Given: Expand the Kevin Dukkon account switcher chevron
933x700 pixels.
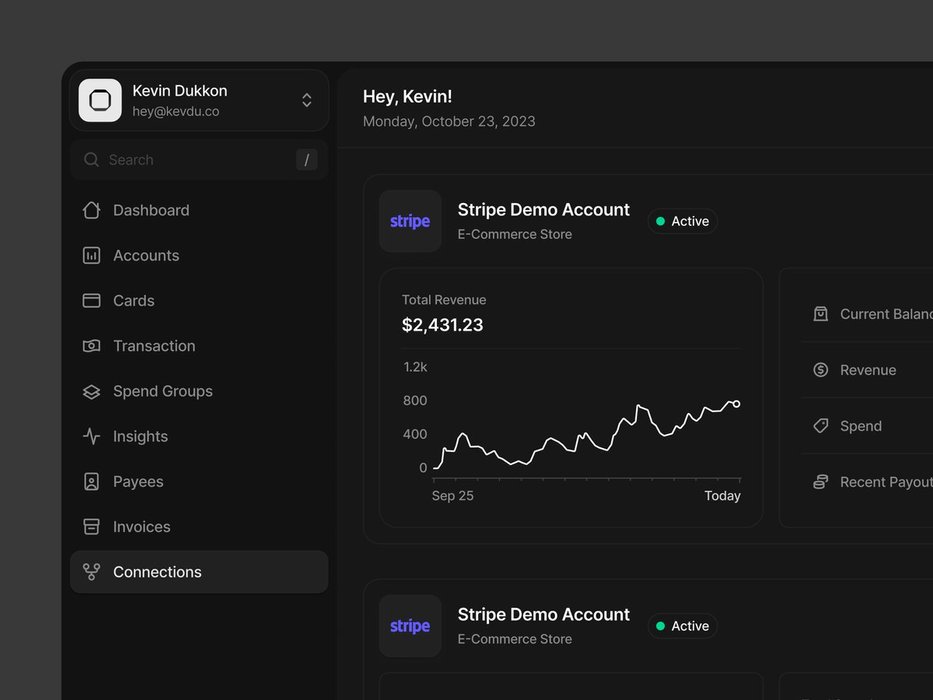Looking at the screenshot, I should (x=307, y=100).
